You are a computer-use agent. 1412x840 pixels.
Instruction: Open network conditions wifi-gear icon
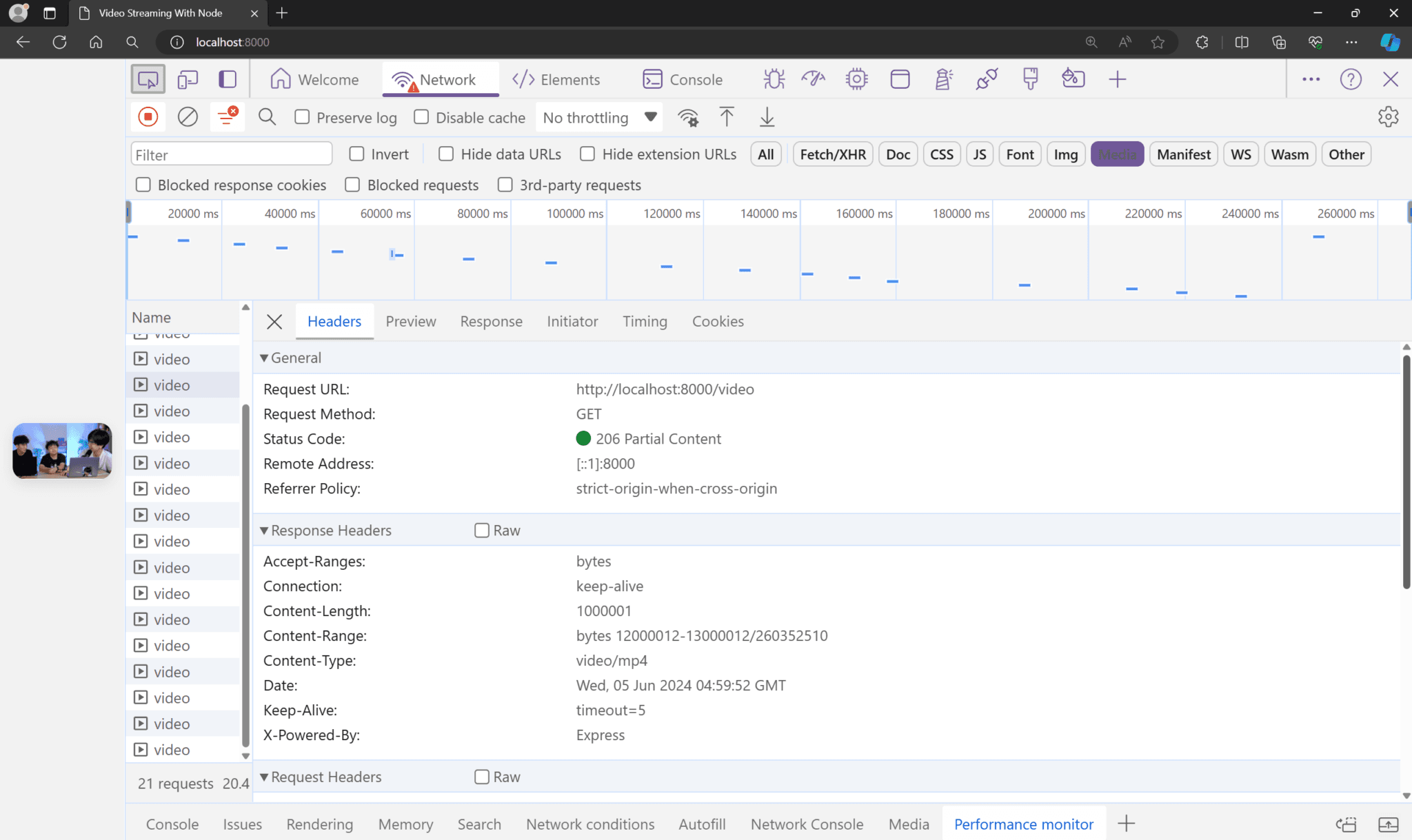(687, 117)
